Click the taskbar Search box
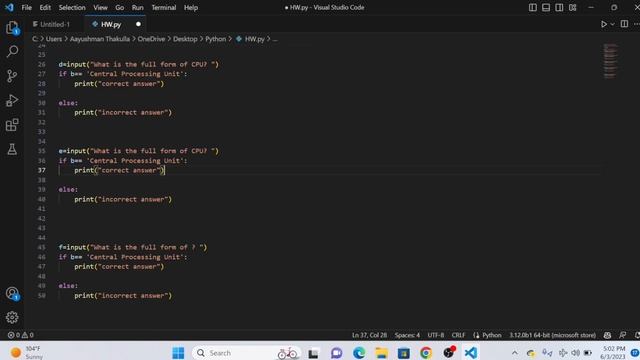This screenshot has width=640, height=360. pyautogui.click(x=246, y=353)
